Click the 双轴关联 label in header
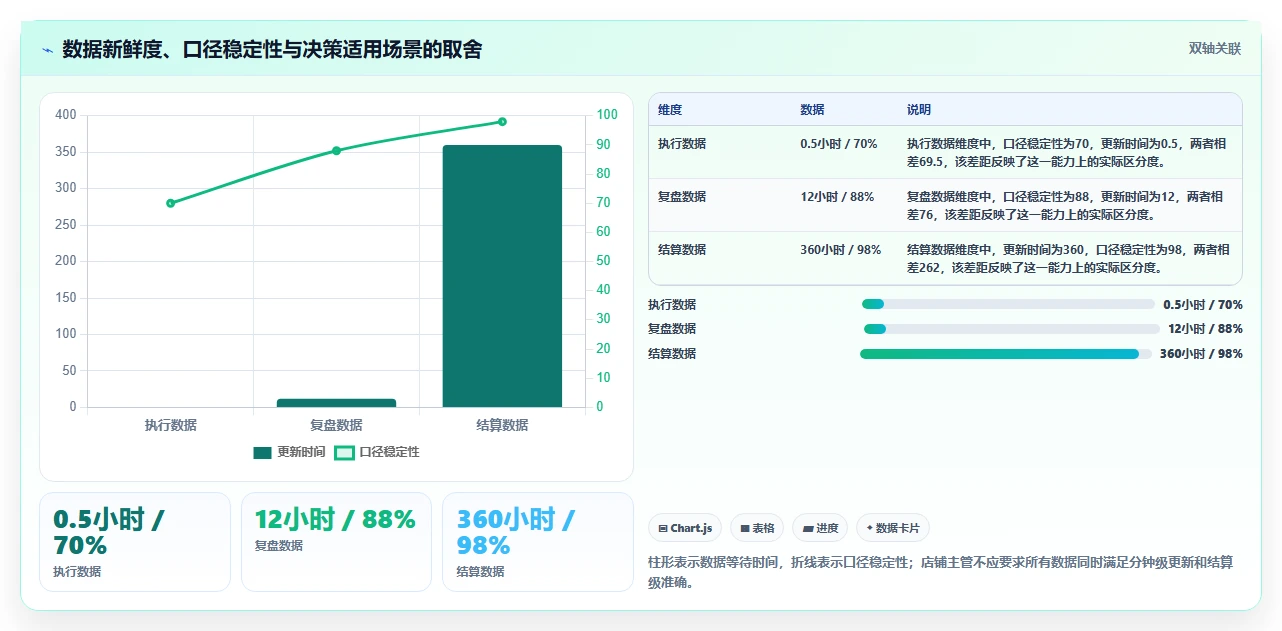The image size is (1282, 631). [x=1215, y=49]
